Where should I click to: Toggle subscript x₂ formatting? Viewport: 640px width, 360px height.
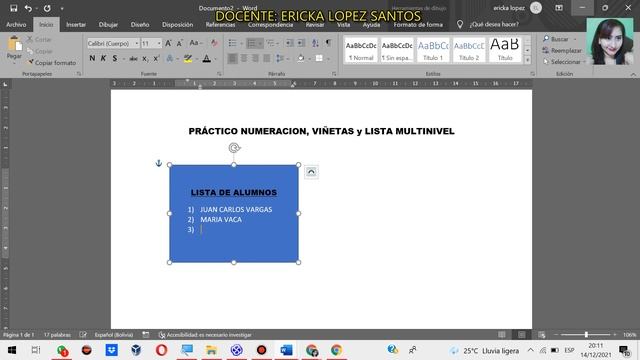click(145, 59)
